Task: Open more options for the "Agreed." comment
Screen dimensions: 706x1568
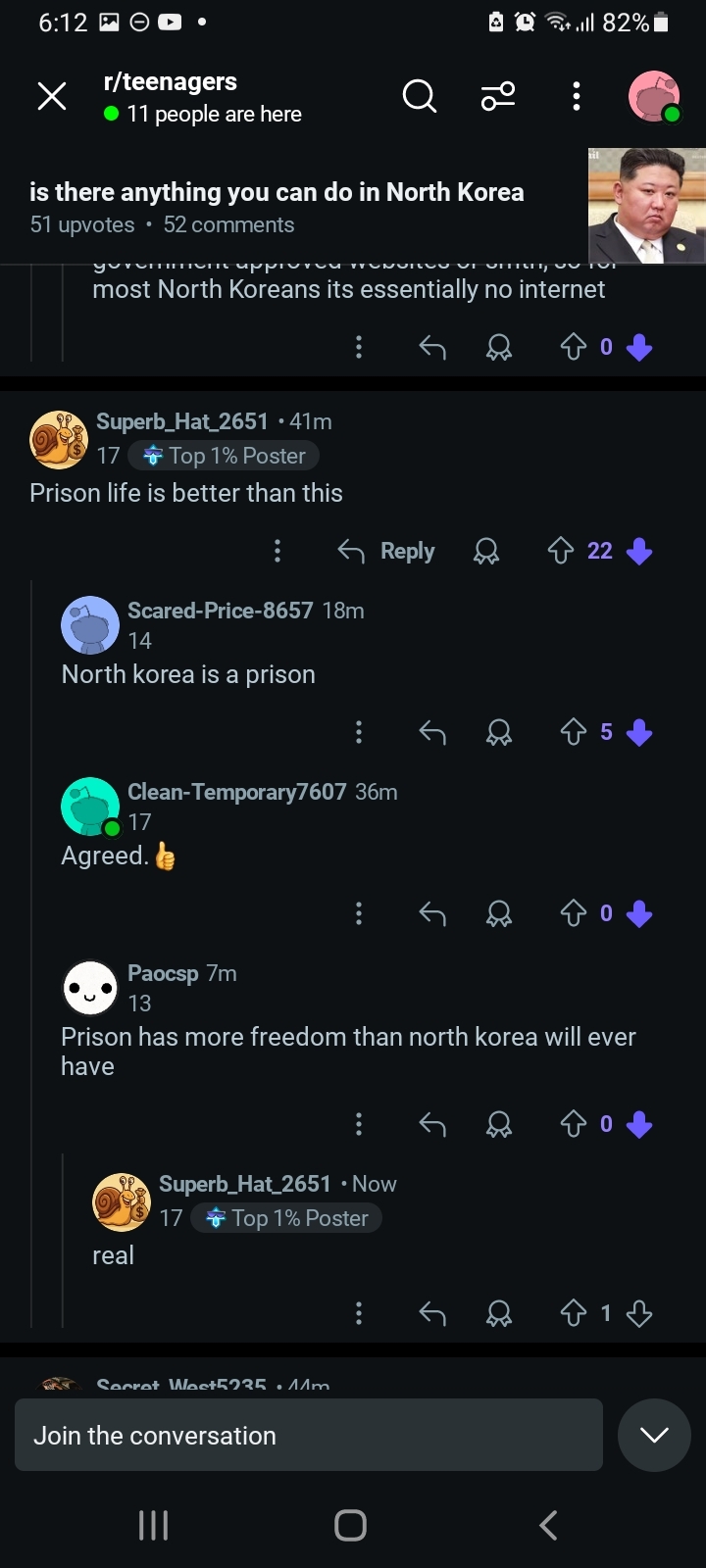Action: (x=359, y=914)
